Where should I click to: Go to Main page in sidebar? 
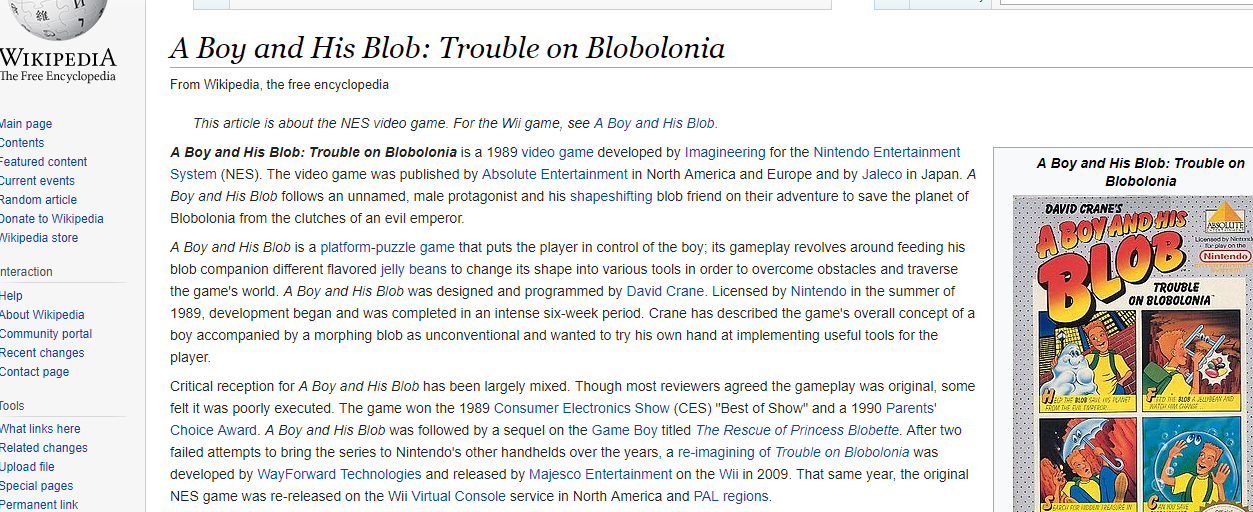pos(26,124)
